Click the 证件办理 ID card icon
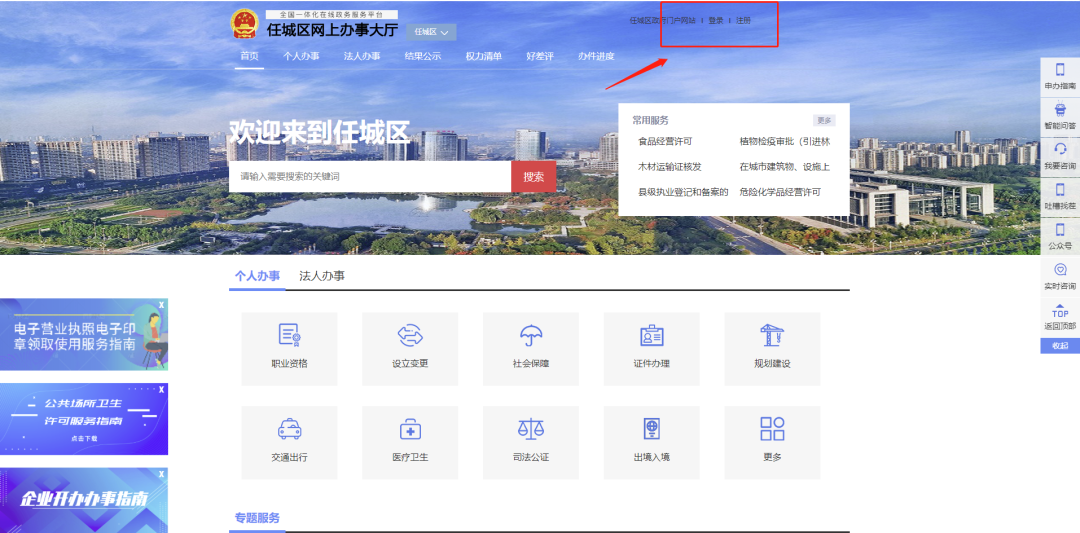The width and height of the screenshot is (1080, 533). click(x=651, y=337)
